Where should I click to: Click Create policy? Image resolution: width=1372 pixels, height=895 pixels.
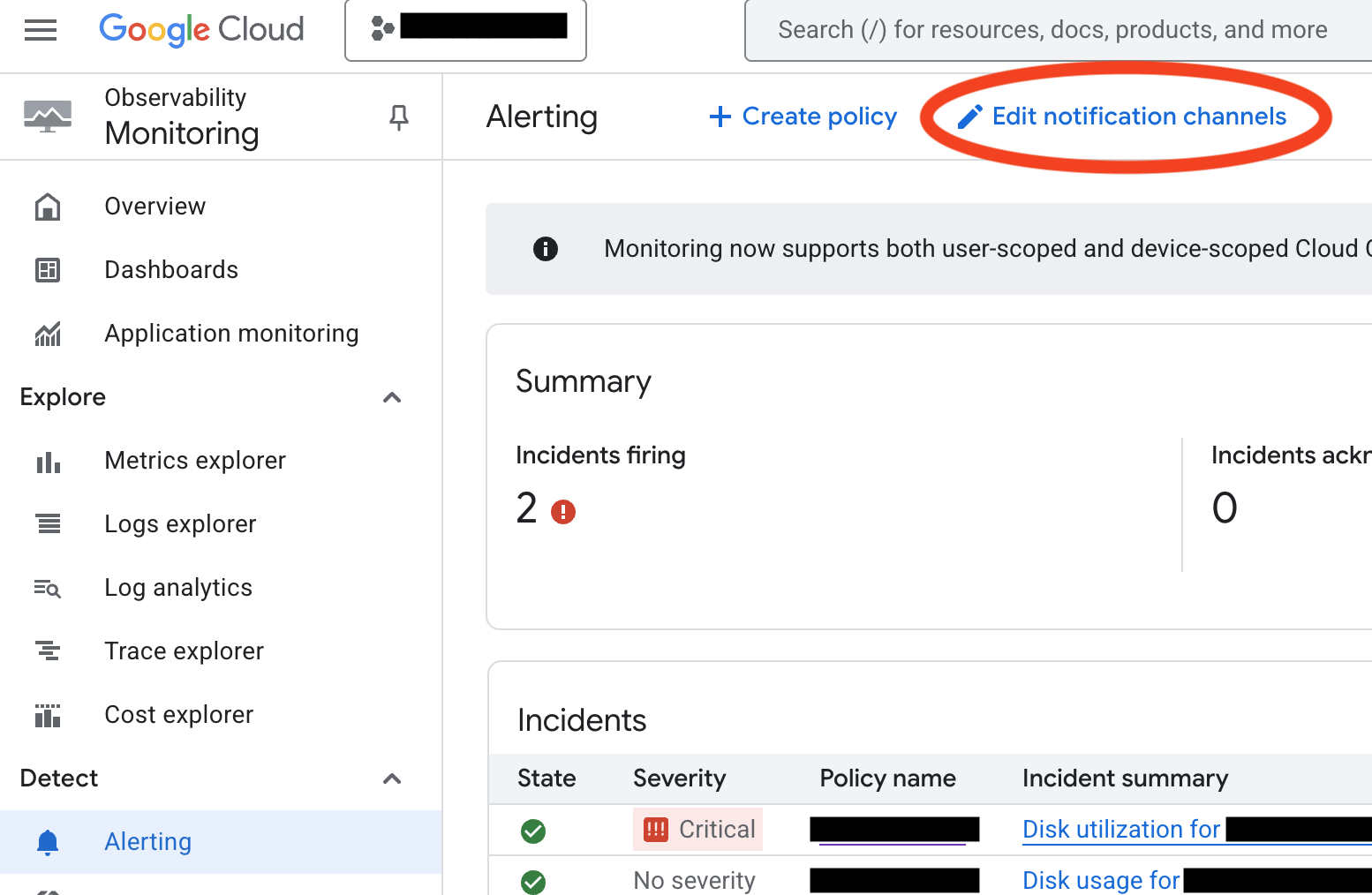803,117
